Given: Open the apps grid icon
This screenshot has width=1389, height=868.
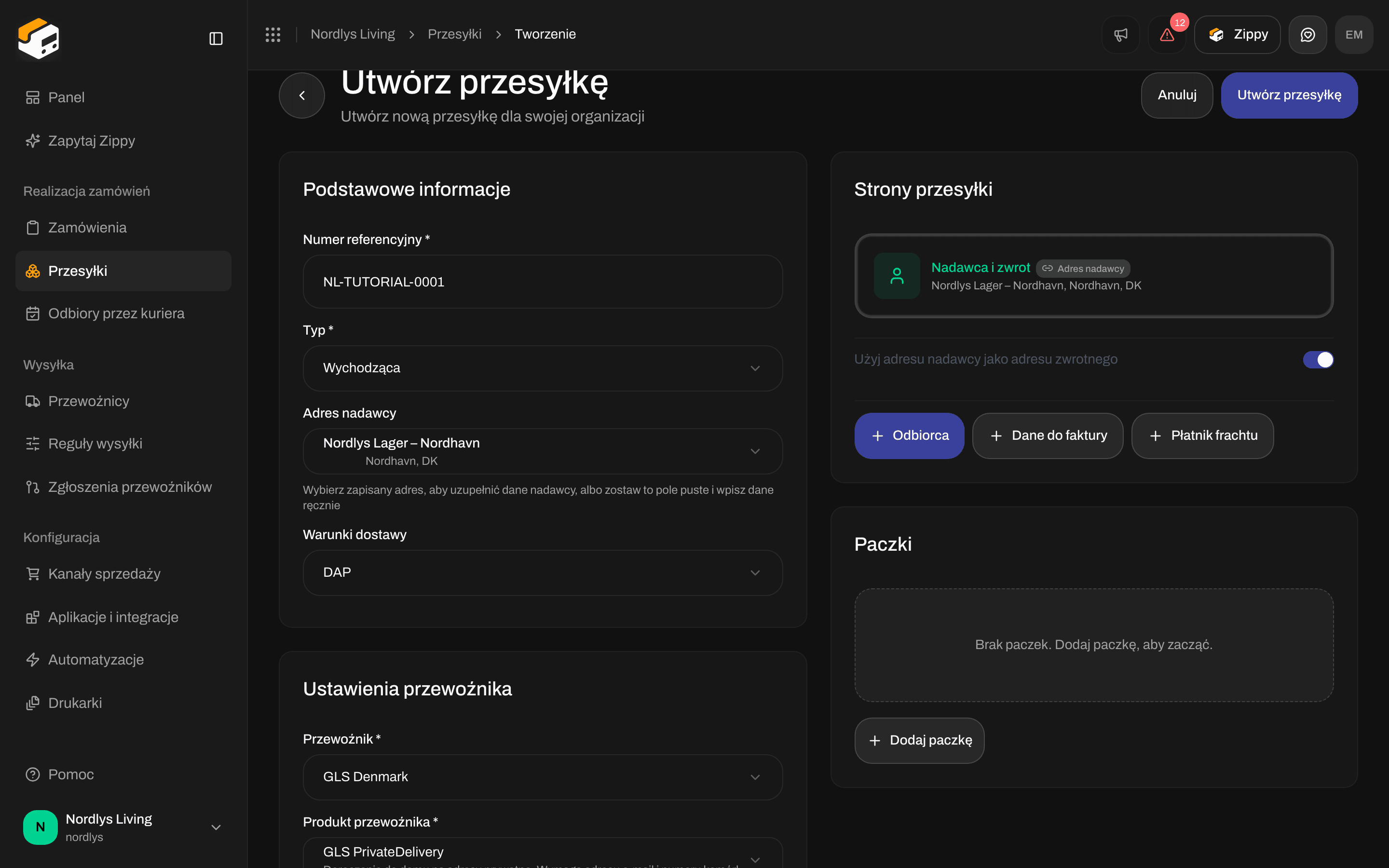Looking at the screenshot, I should [272, 34].
